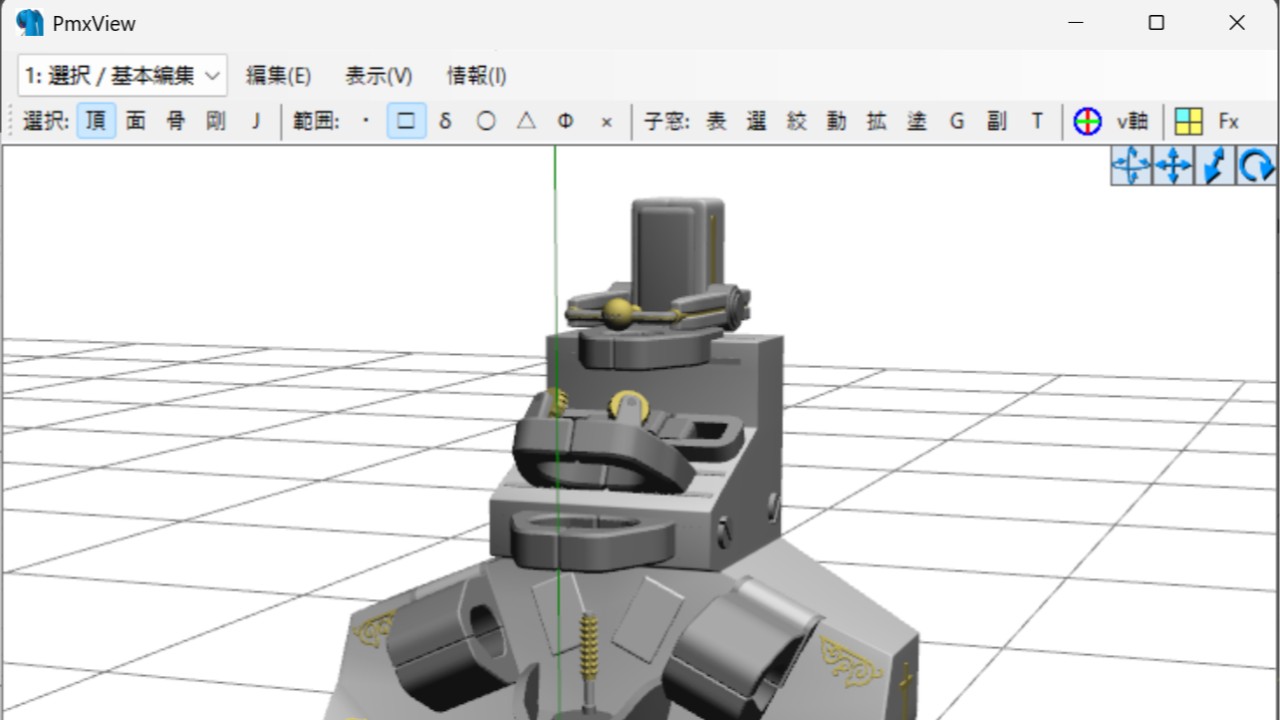1280x720 pixels.
Task: Expand the edit mode selector combo box
Action: coord(211,75)
